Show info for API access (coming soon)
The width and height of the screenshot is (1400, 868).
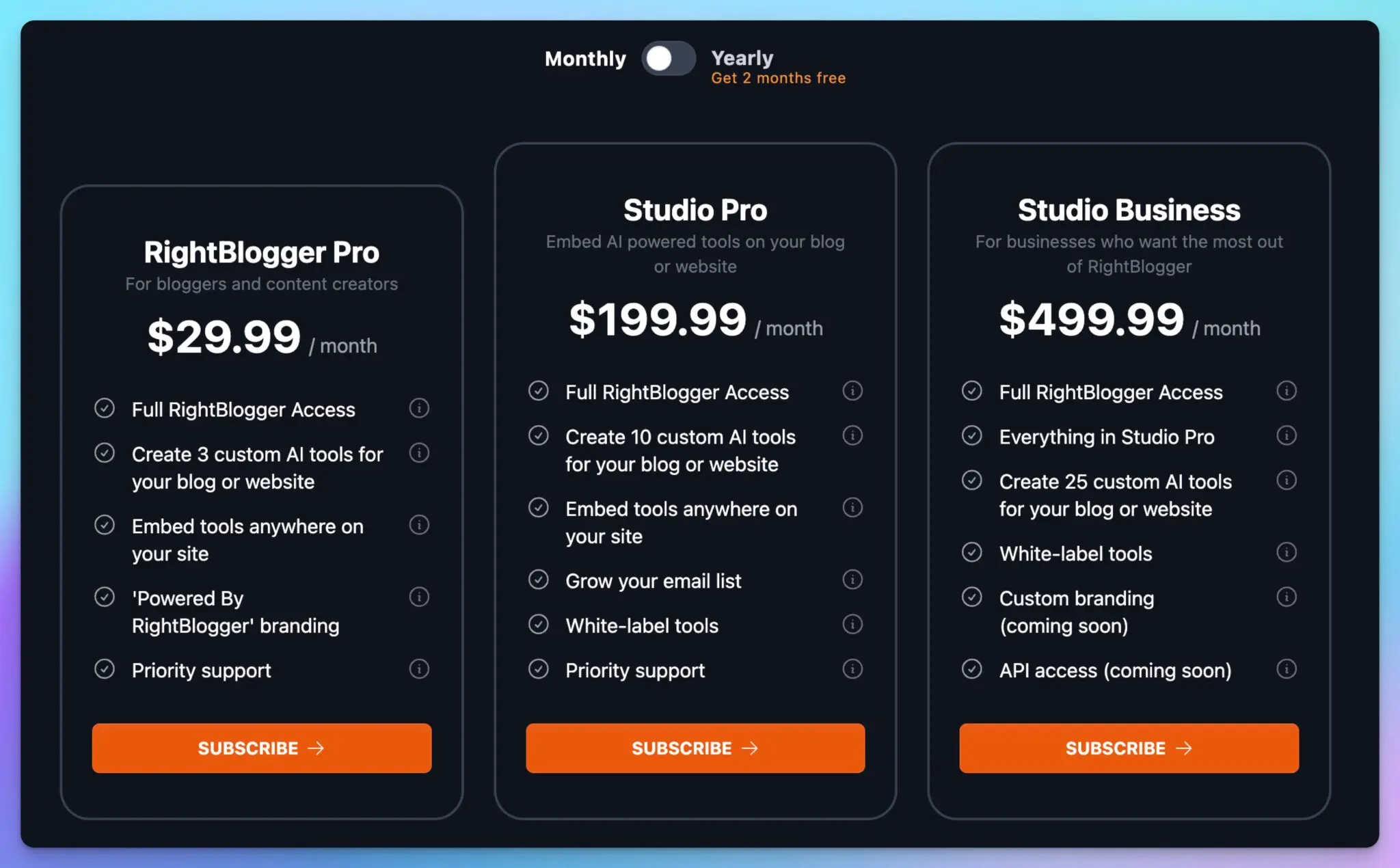click(x=1287, y=668)
